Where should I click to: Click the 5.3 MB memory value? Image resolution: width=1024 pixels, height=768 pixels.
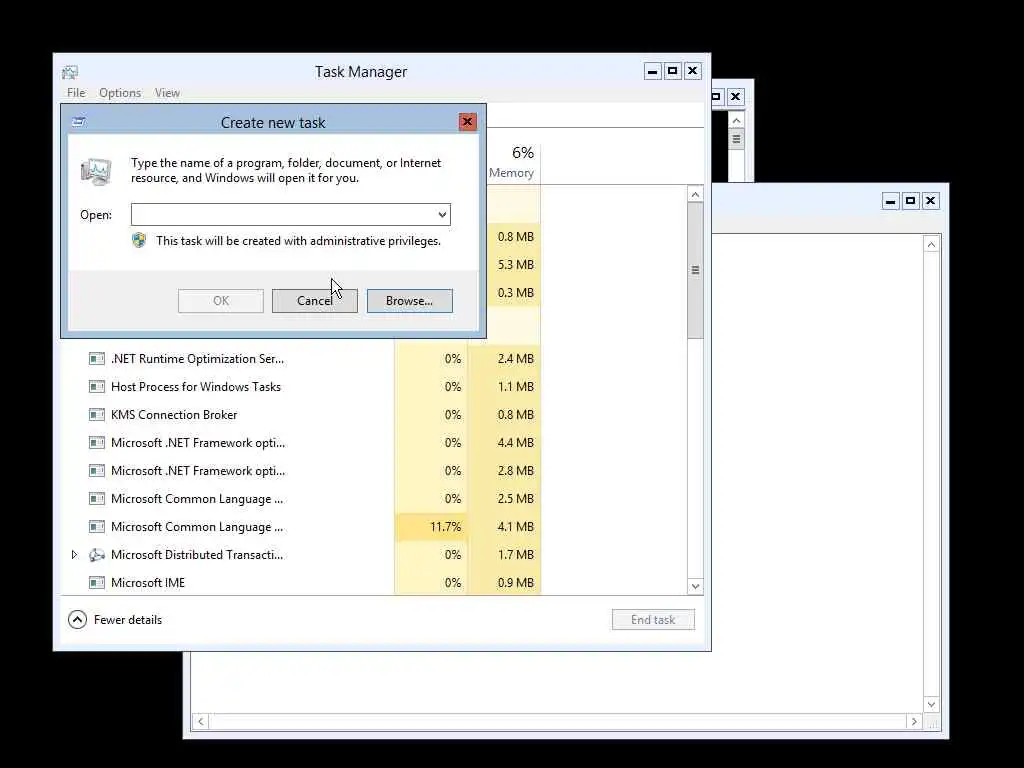coord(515,264)
